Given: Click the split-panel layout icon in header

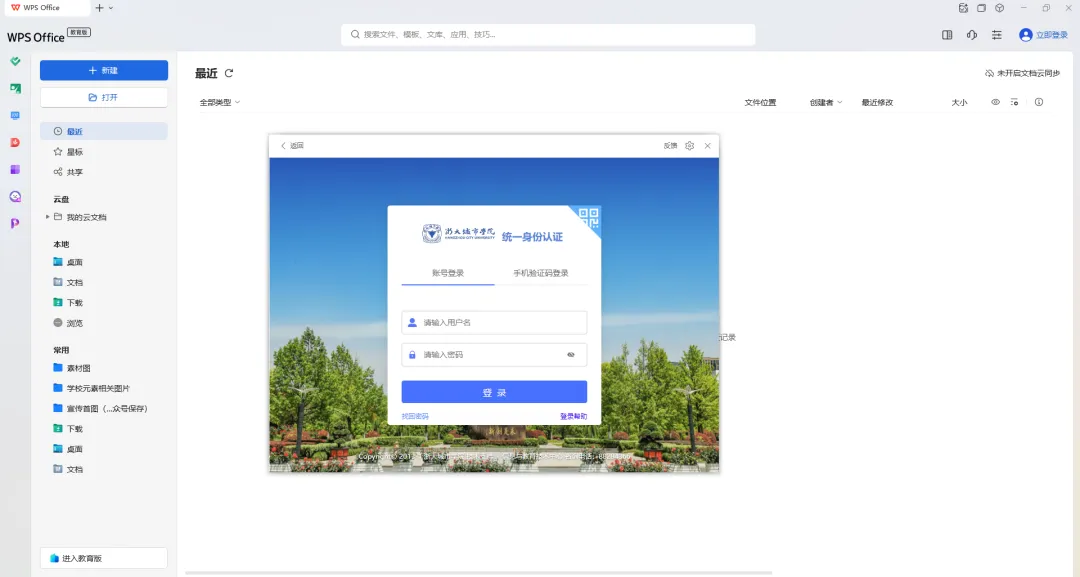Looking at the screenshot, I should tap(947, 34).
